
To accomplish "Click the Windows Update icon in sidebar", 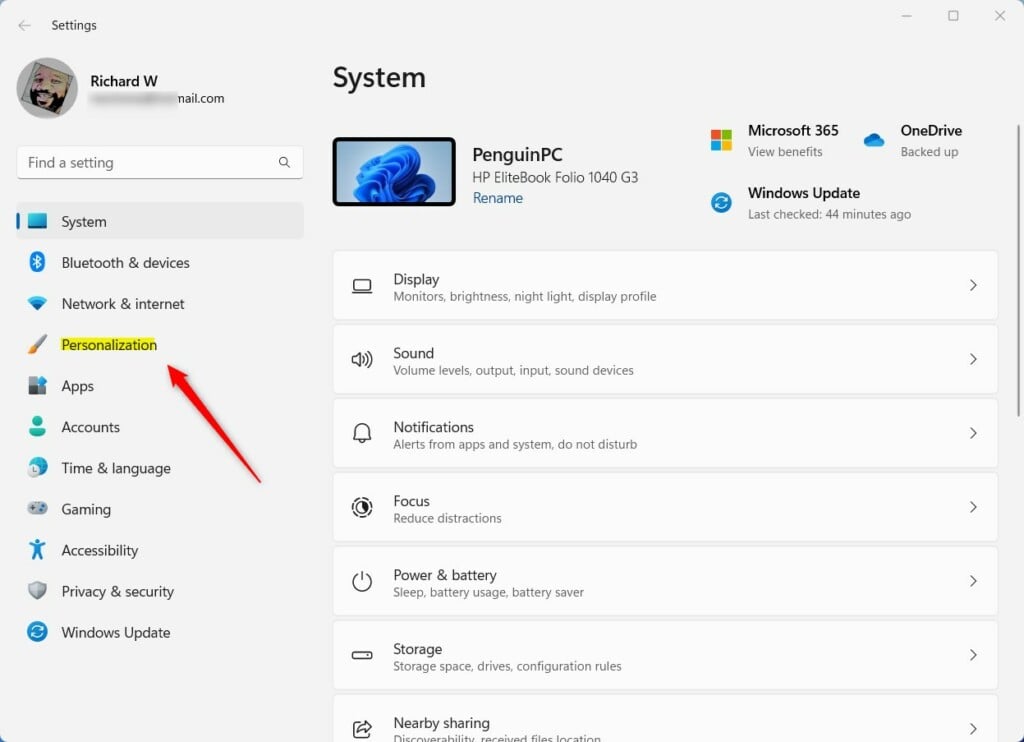I will click(37, 632).
